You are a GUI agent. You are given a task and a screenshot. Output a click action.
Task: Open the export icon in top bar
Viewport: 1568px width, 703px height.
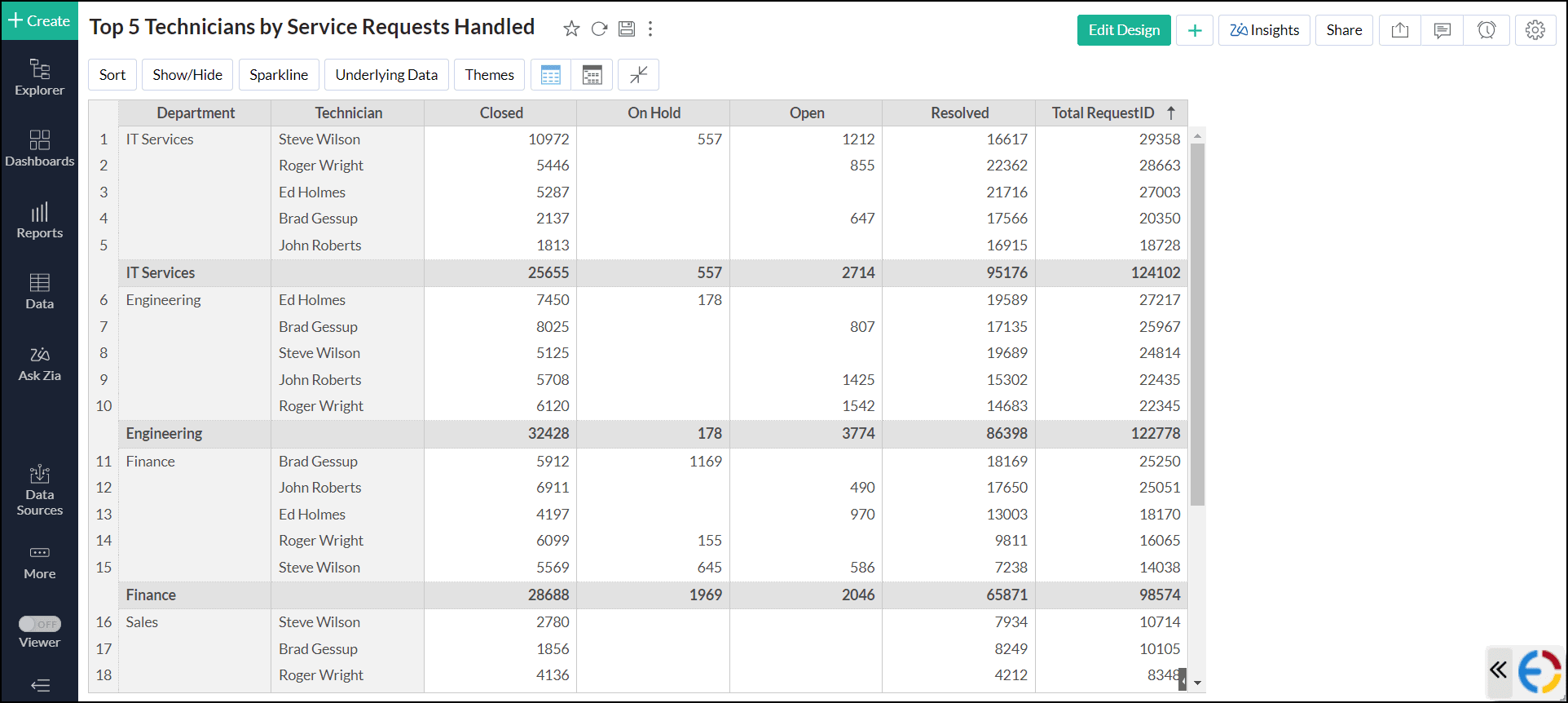tap(1399, 30)
